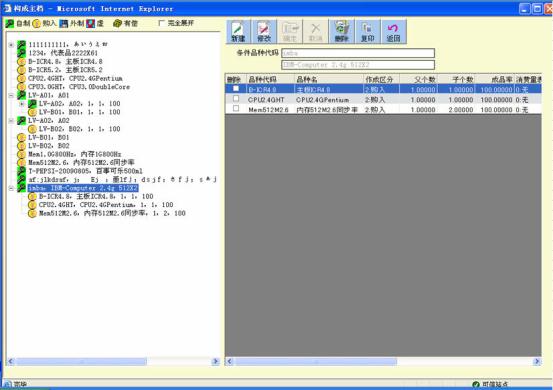Click the horizontal scrollbar thumb under the grid

316,361
